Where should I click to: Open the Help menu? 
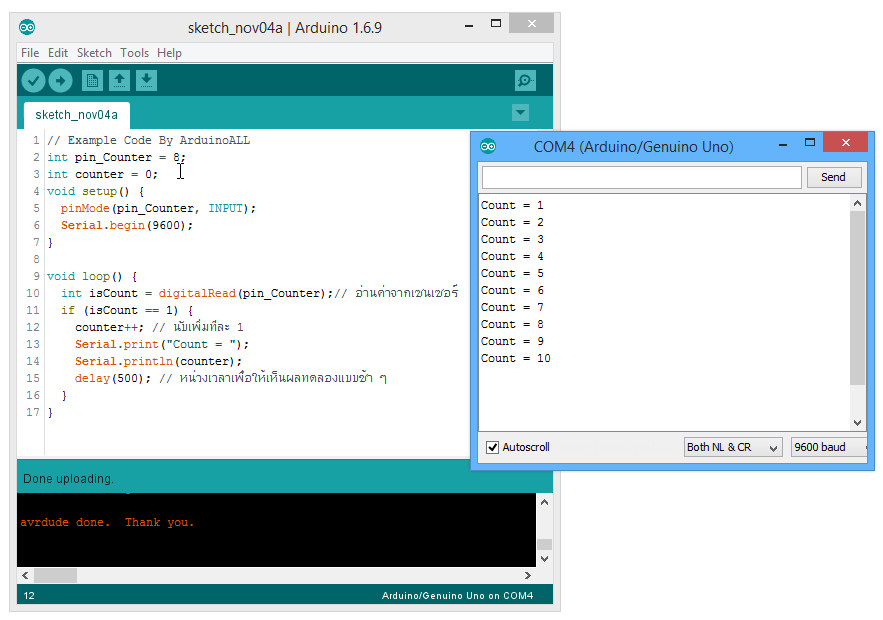169,53
